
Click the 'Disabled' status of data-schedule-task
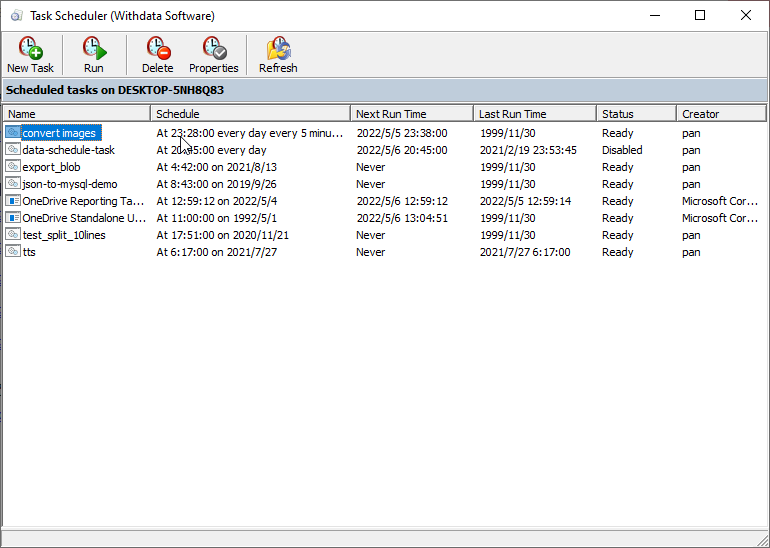tap(622, 150)
